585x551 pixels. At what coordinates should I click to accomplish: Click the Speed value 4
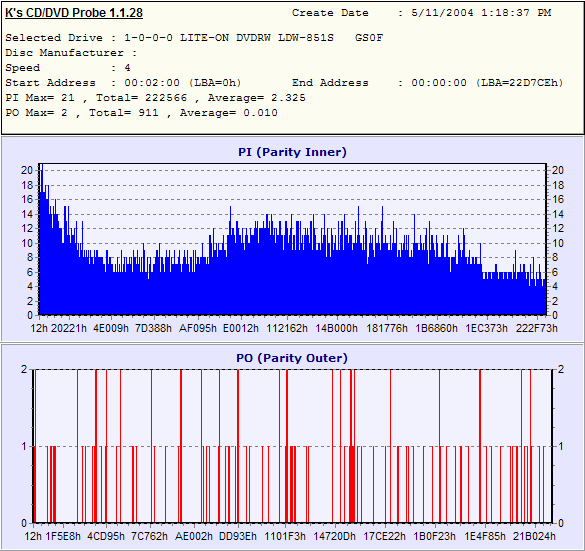click(128, 68)
